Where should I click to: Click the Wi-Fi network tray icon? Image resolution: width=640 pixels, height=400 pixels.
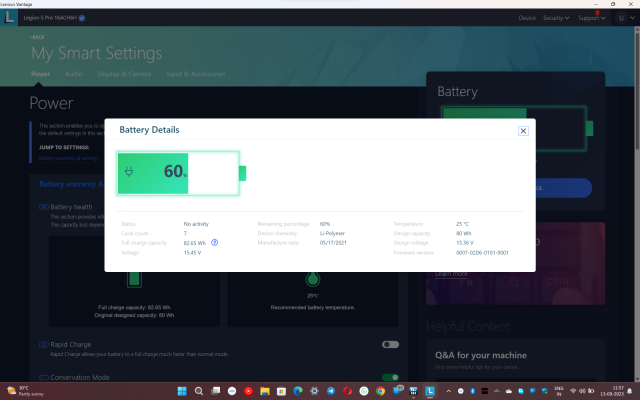coord(573,391)
